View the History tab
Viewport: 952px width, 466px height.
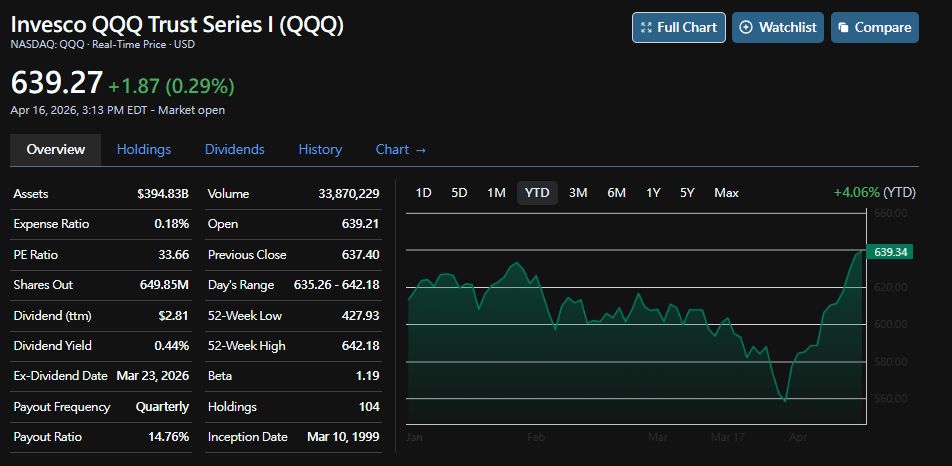point(320,149)
